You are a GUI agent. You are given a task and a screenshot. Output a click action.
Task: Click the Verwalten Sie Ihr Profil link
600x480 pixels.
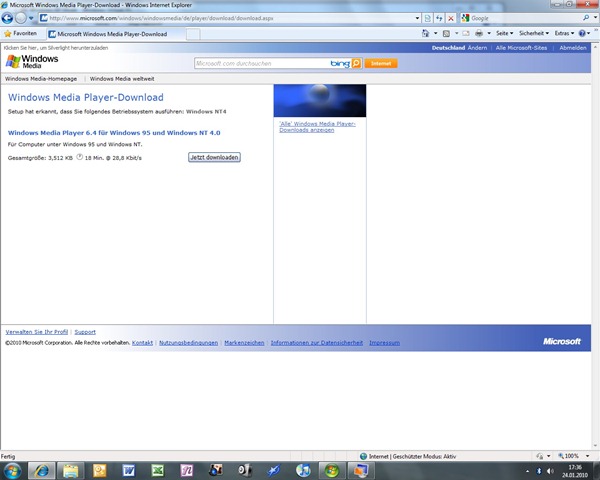37,332
